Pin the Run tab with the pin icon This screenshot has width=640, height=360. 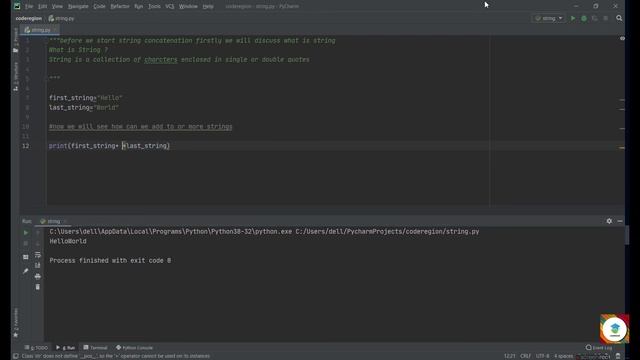click(x=26, y=271)
